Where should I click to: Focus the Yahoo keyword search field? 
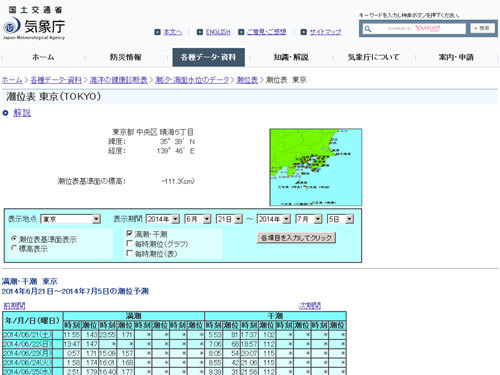[x=419, y=29]
